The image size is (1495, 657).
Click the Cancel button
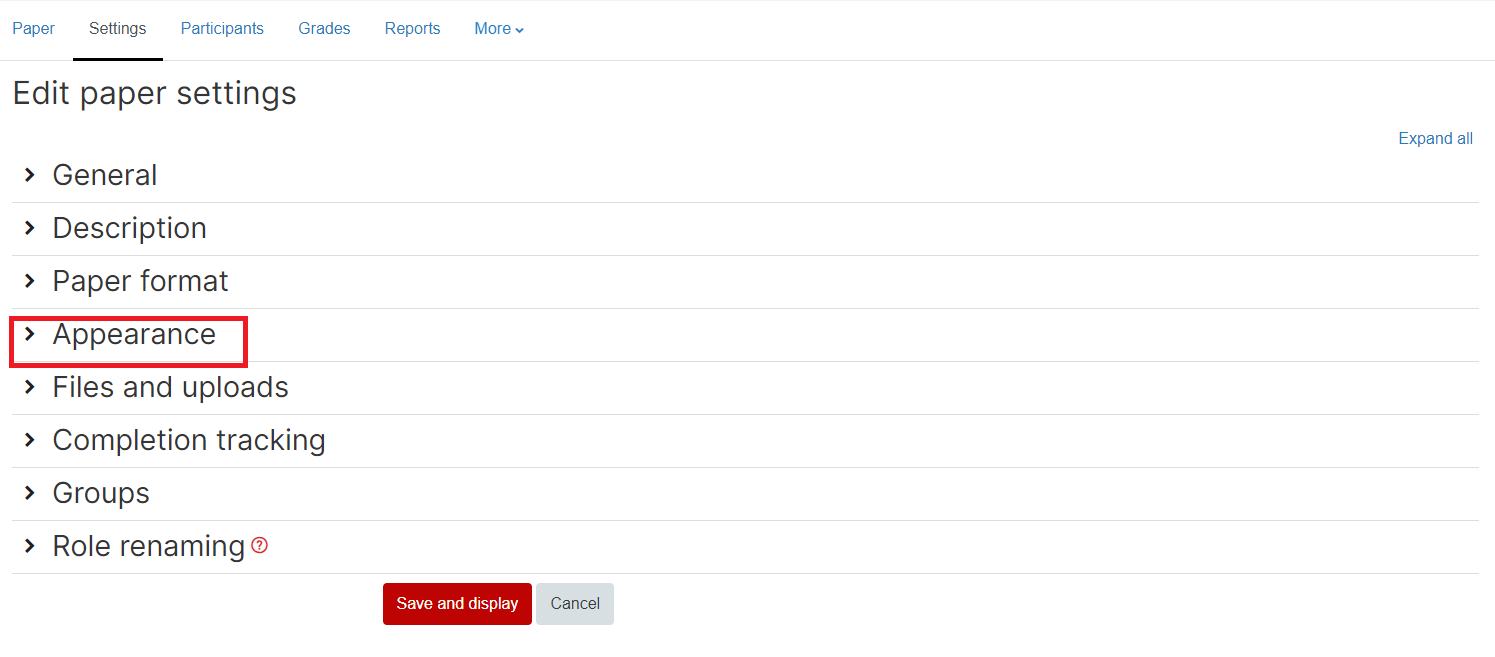click(575, 604)
